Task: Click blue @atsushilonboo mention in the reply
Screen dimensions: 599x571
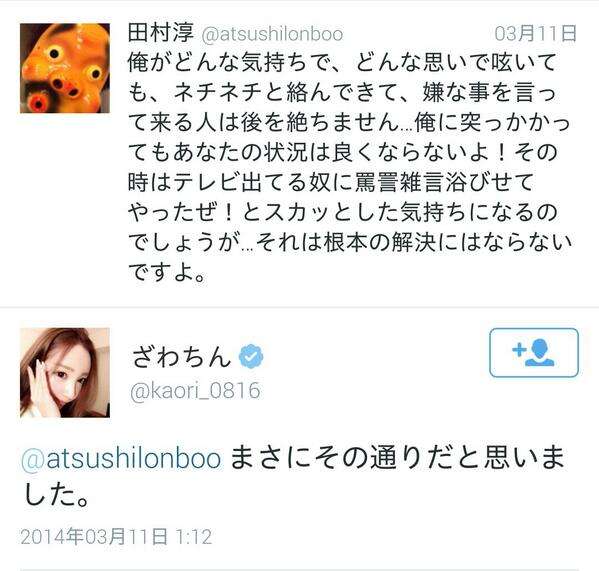Action: (121, 458)
